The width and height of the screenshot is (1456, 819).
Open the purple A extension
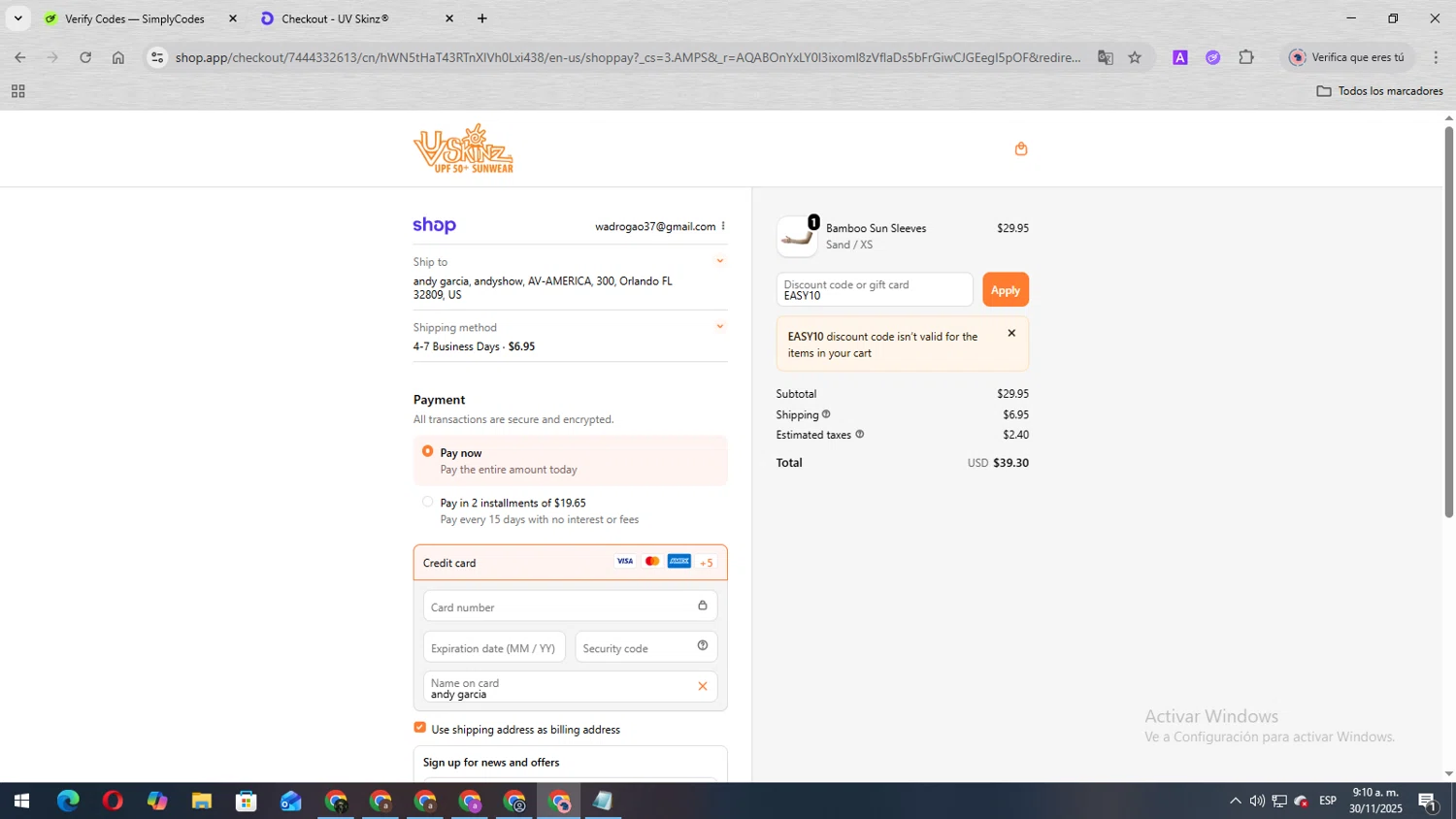pyautogui.click(x=1180, y=57)
